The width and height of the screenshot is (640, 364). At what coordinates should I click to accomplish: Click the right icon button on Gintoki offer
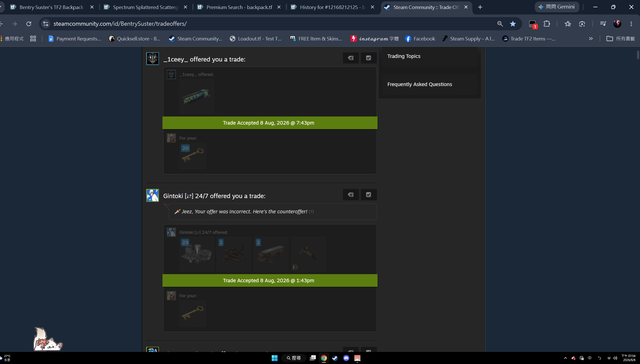click(368, 195)
